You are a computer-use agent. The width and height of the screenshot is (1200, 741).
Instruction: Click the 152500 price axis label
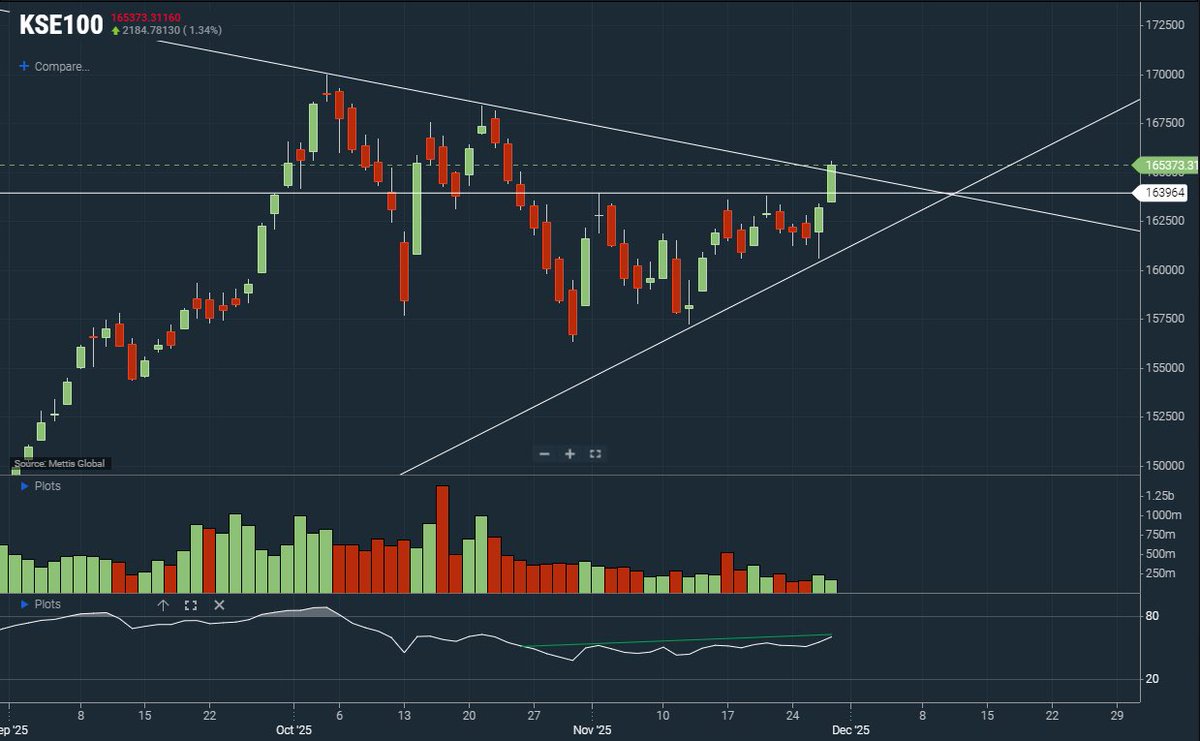pos(1167,417)
